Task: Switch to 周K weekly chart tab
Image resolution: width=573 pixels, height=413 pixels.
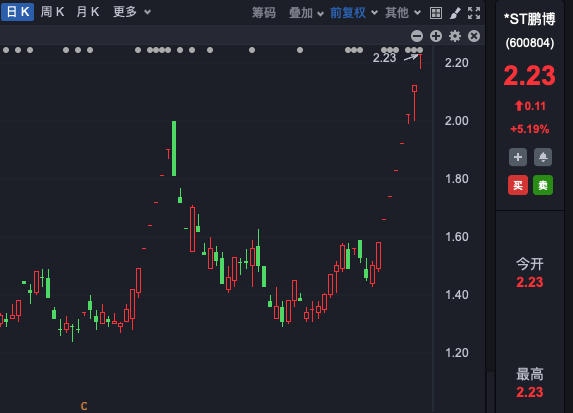Action: pos(53,12)
